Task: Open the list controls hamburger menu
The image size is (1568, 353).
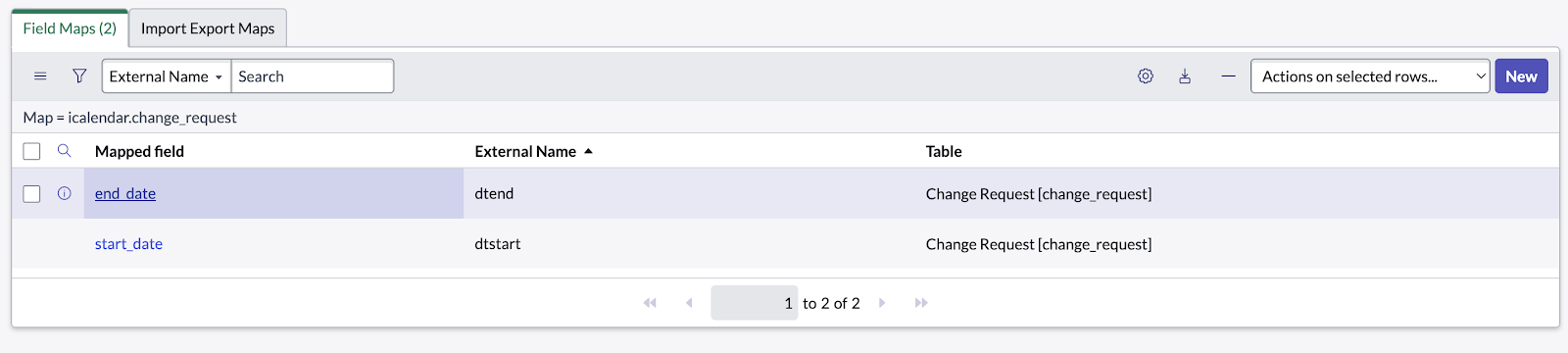Action: click(x=40, y=76)
